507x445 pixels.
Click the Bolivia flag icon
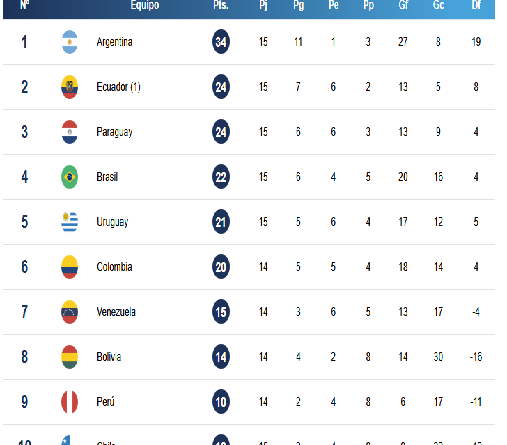point(69,357)
